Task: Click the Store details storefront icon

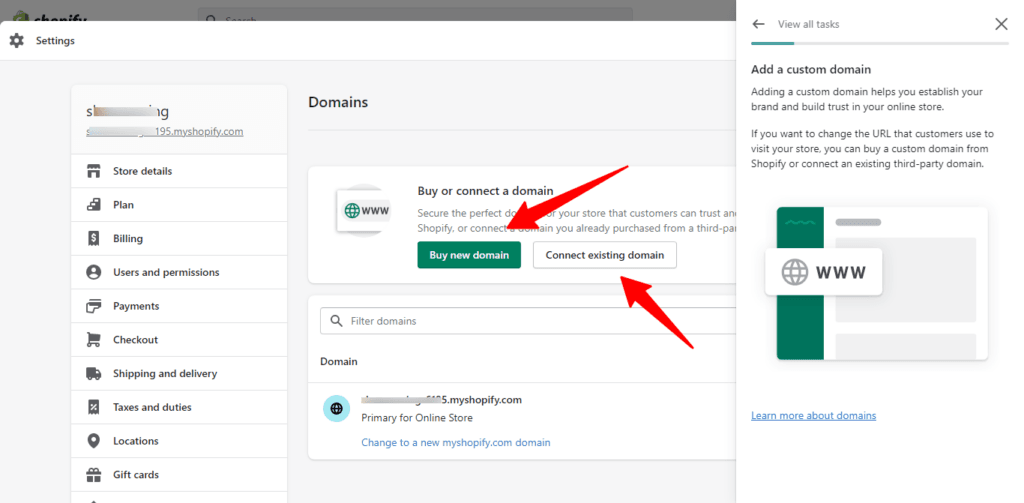Action: [x=93, y=171]
